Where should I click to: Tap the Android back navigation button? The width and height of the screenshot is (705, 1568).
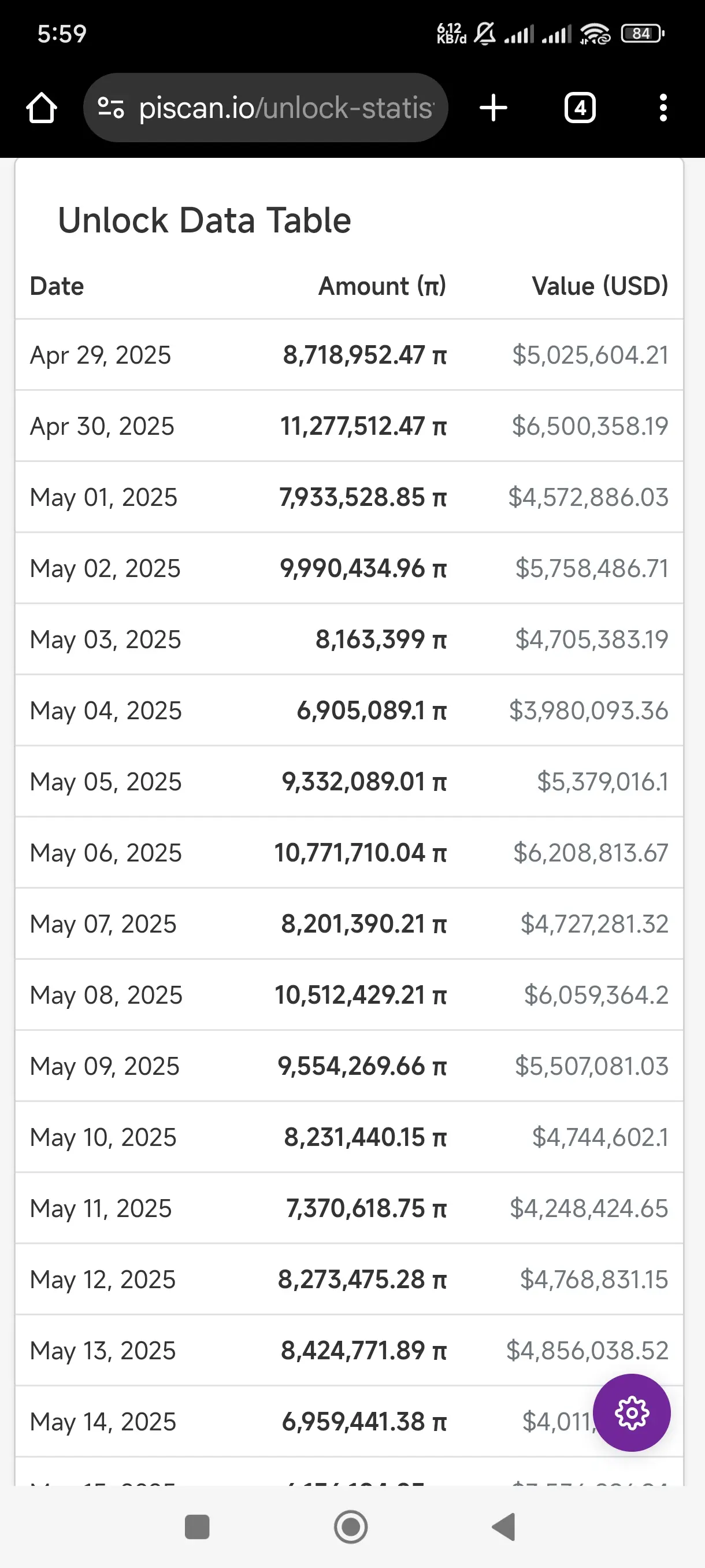(x=504, y=1526)
